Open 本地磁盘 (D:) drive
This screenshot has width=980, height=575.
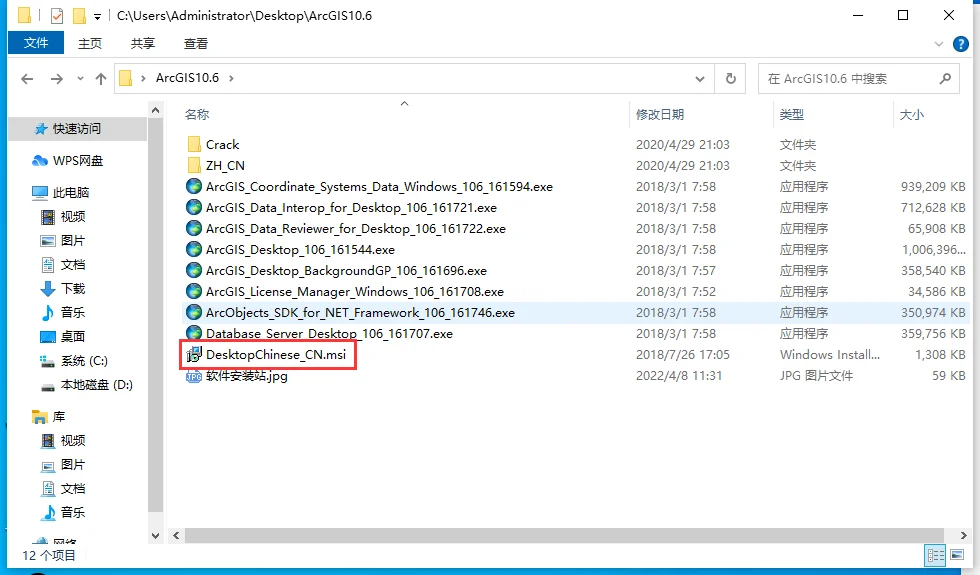pyautogui.click(x=97, y=385)
